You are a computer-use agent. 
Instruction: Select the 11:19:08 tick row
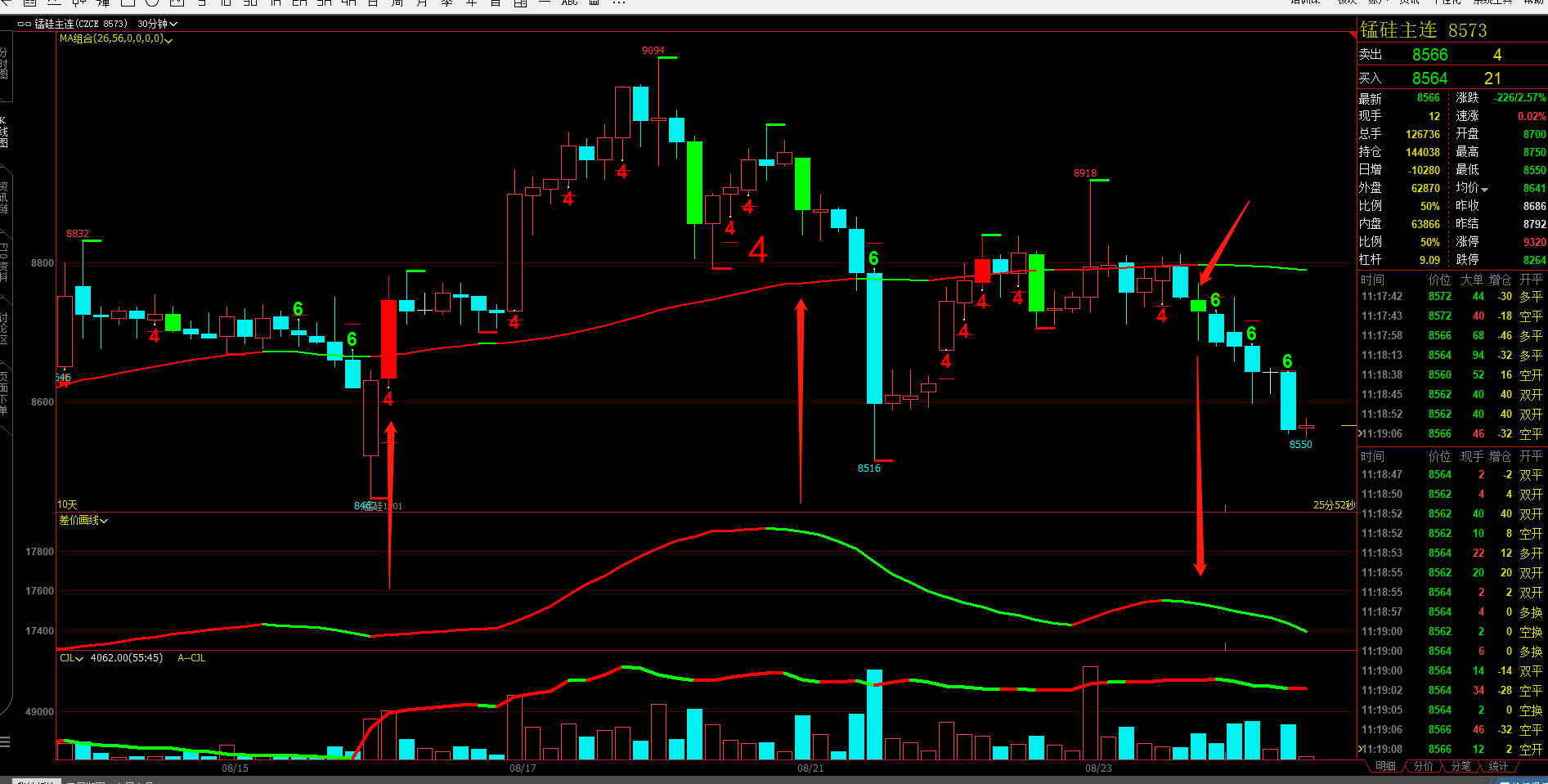[1452, 750]
